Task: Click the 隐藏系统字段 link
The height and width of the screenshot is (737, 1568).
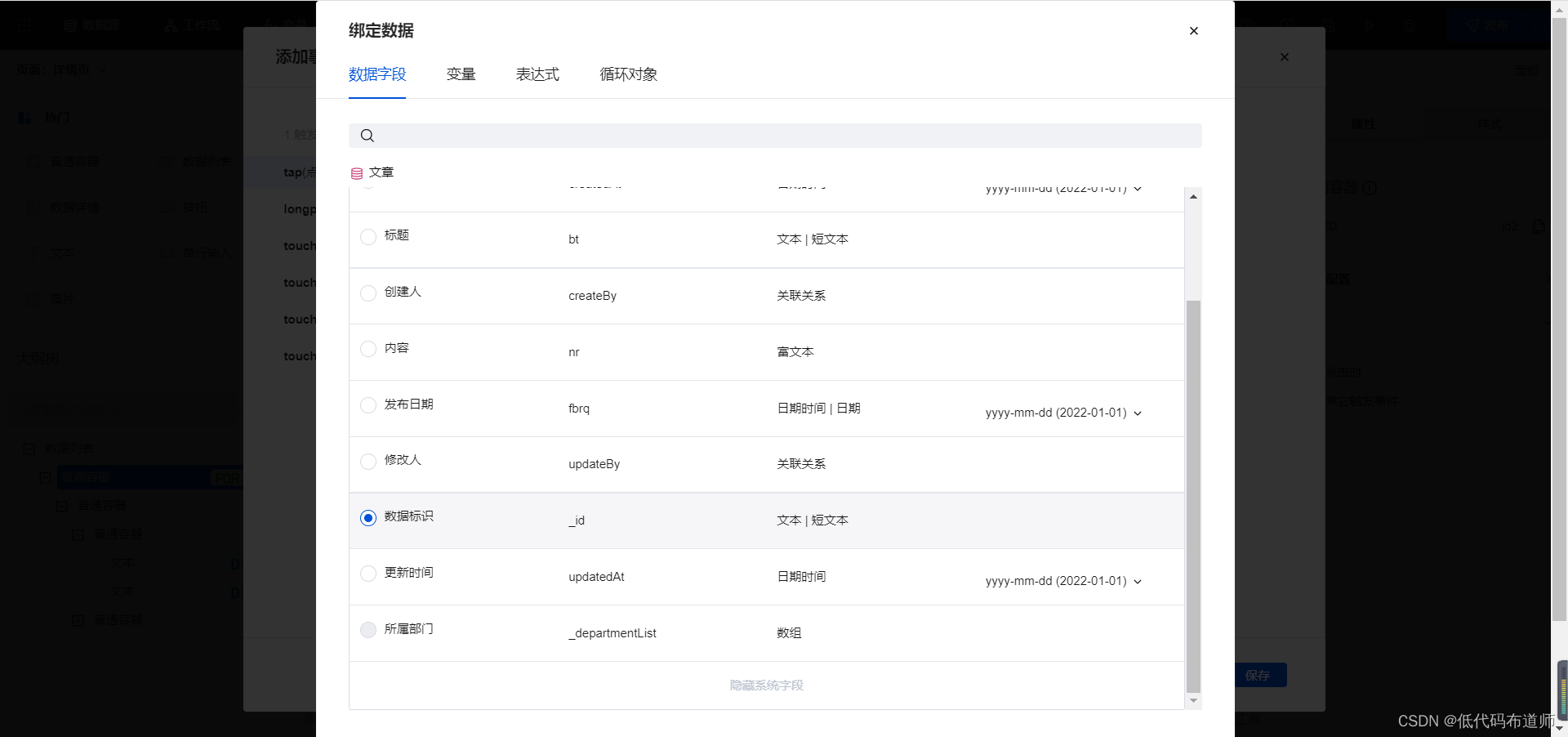Action: coord(767,686)
